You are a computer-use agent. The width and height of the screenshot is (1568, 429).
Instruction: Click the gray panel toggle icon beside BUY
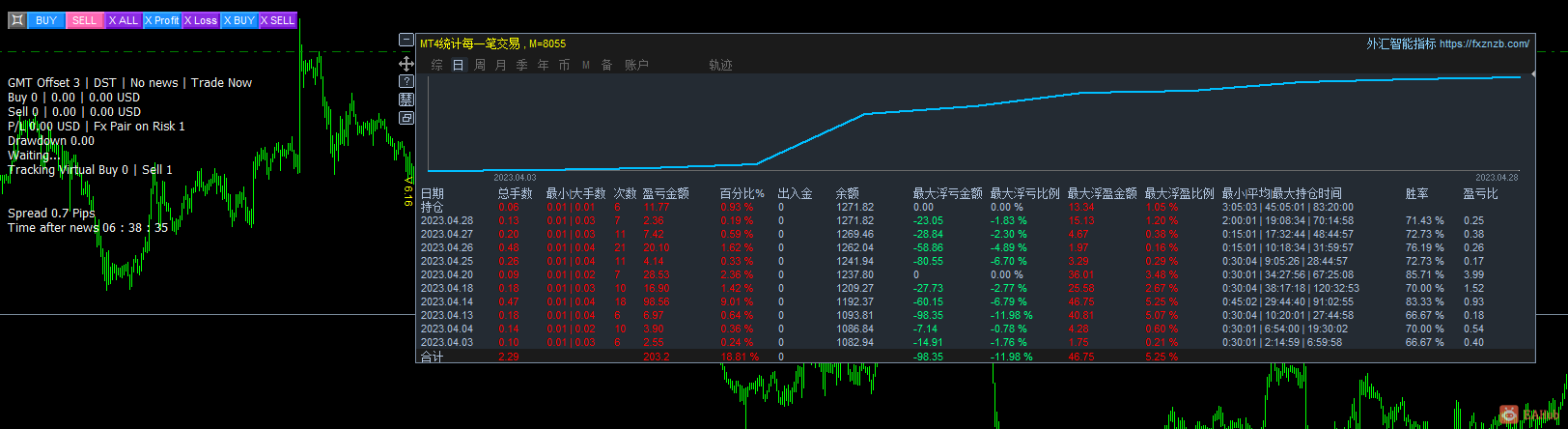17,20
